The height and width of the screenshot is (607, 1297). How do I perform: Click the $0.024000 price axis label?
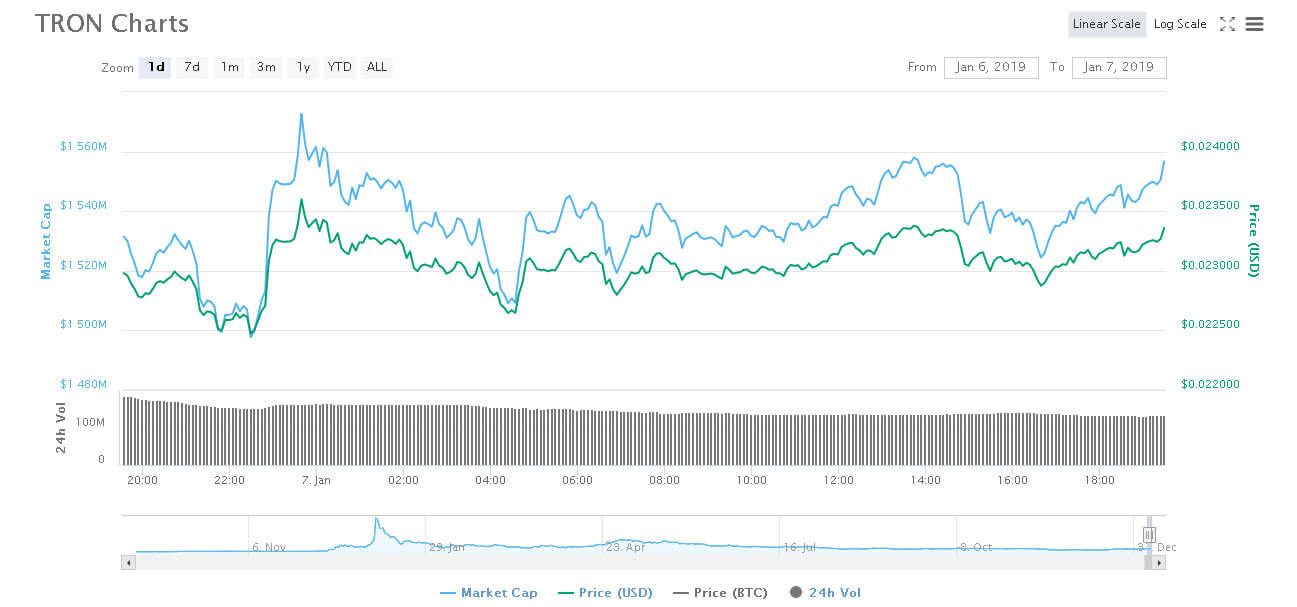[x=1210, y=146]
